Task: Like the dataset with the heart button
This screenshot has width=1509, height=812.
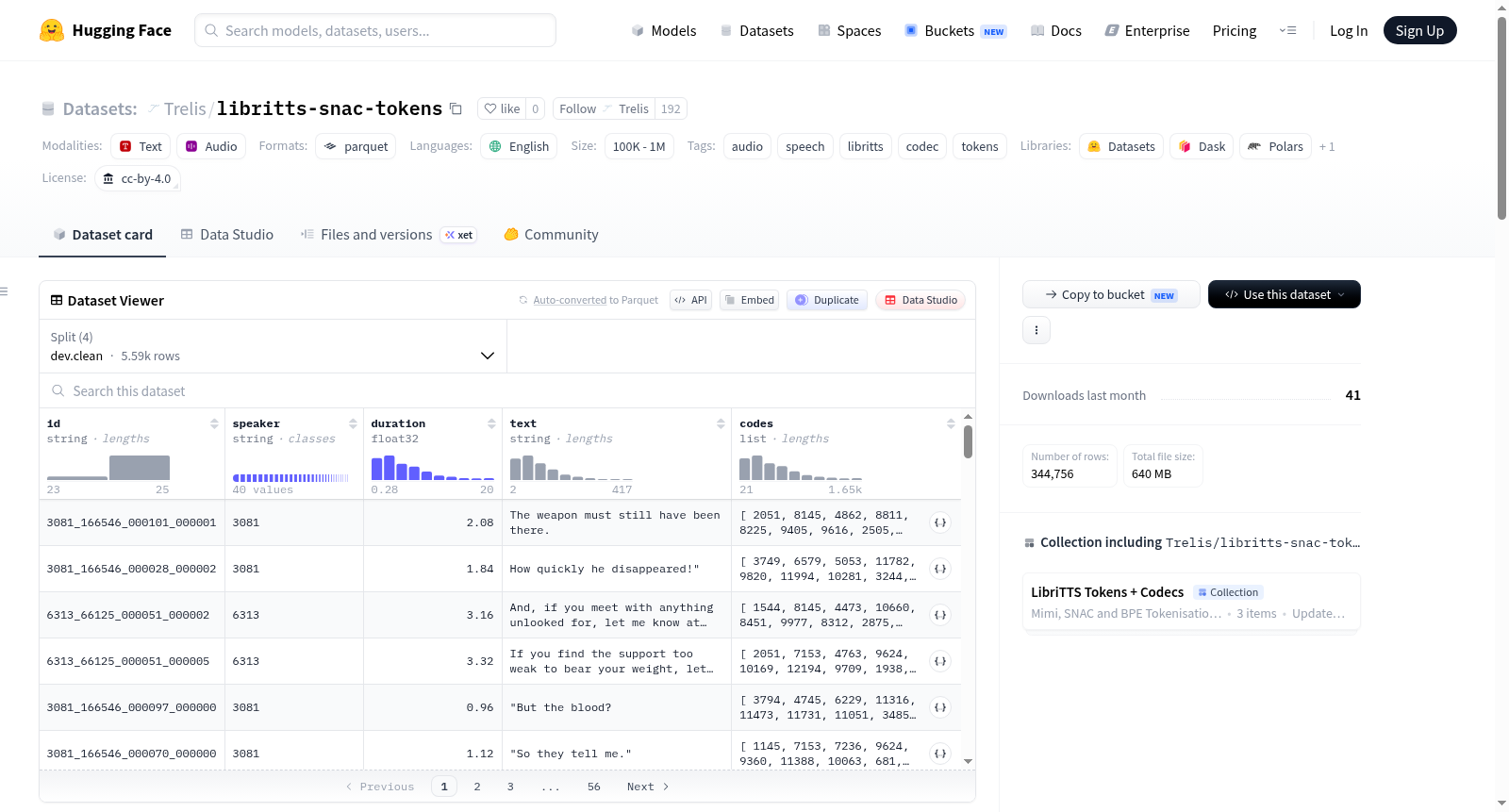Action: [x=502, y=108]
